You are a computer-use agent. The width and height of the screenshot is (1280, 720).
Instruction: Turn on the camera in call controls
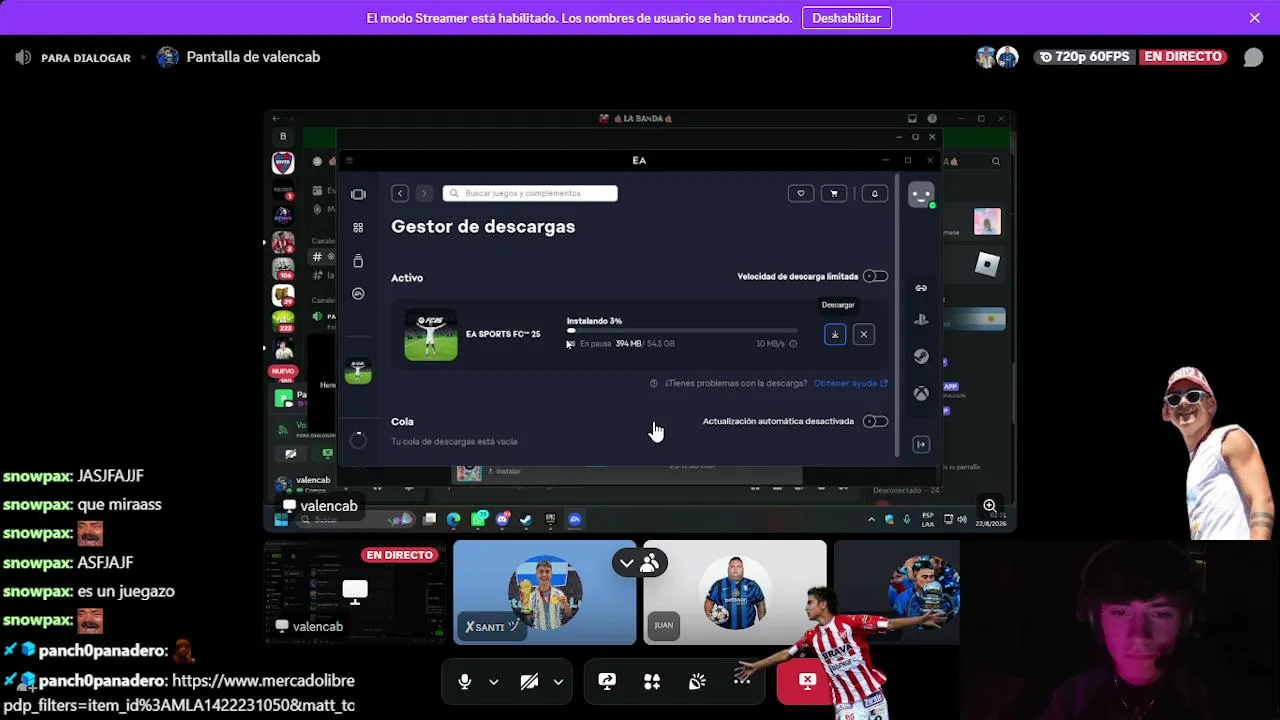529,682
